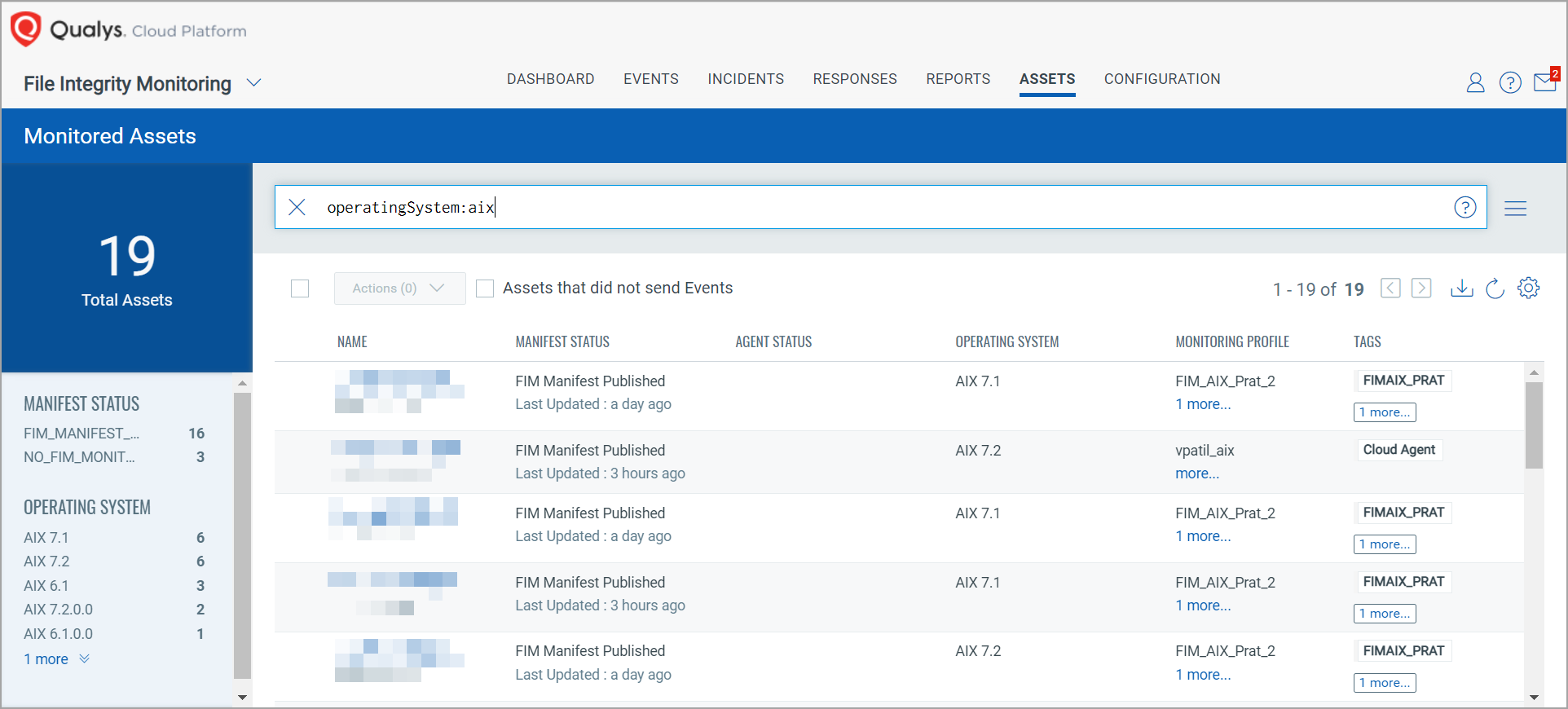Click vpatil_aix monitoring profile text
Viewport: 1568px width, 709px height.
click(x=1205, y=451)
